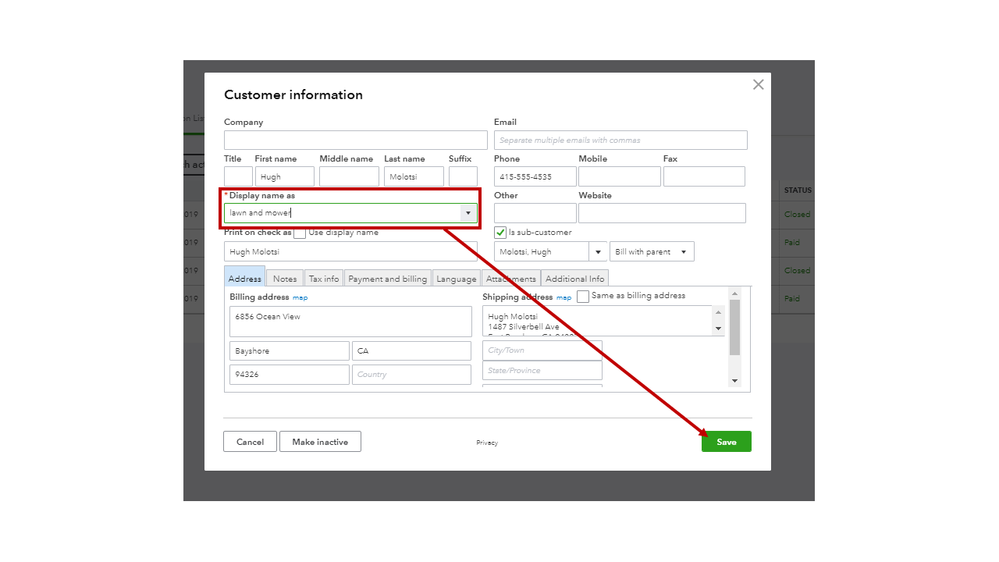This screenshot has width=999, height=562.
Task: Click address panel scrollbar up arrow
Action: [735, 294]
